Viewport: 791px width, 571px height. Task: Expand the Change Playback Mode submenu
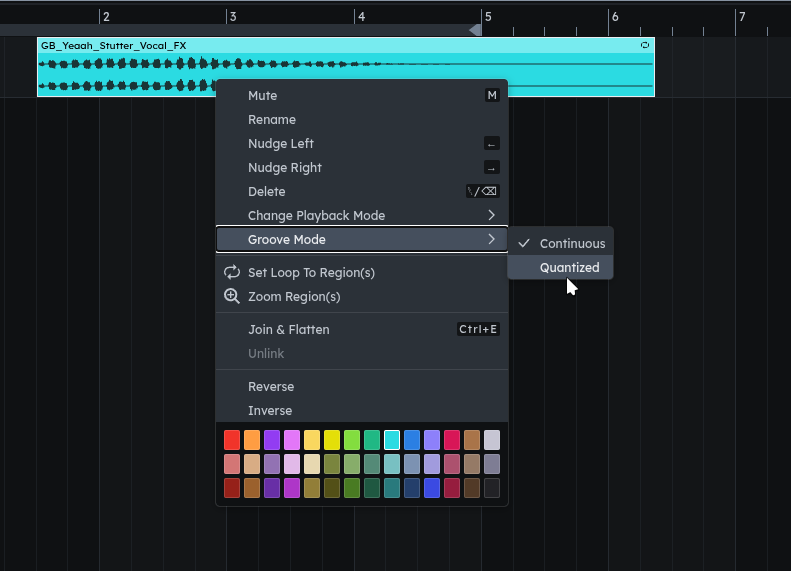(x=362, y=215)
